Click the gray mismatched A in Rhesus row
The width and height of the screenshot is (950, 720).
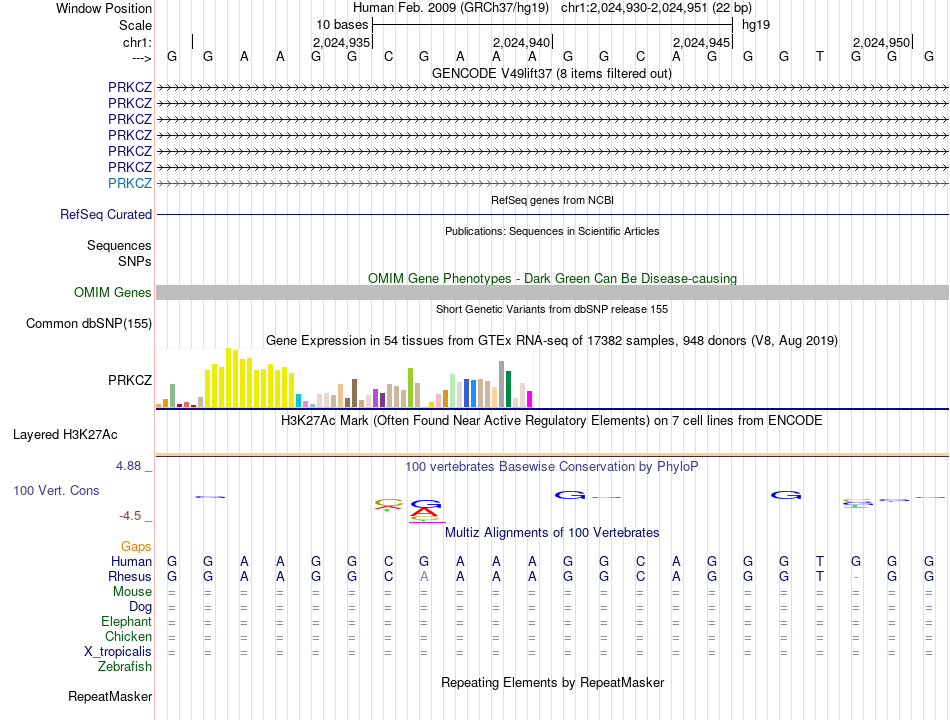point(424,576)
